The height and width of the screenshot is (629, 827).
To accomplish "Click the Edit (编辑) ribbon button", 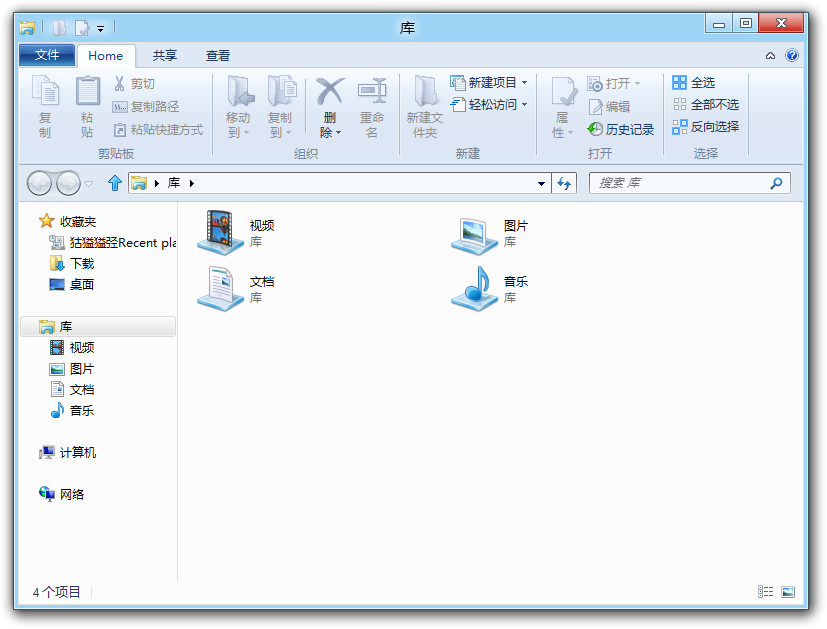I will click(609, 107).
